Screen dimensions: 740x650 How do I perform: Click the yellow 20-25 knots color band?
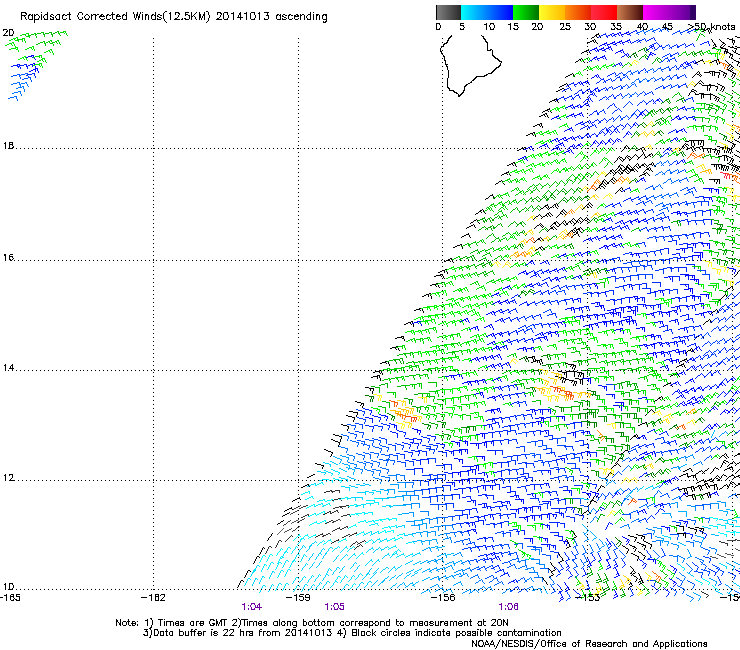tap(552, 12)
